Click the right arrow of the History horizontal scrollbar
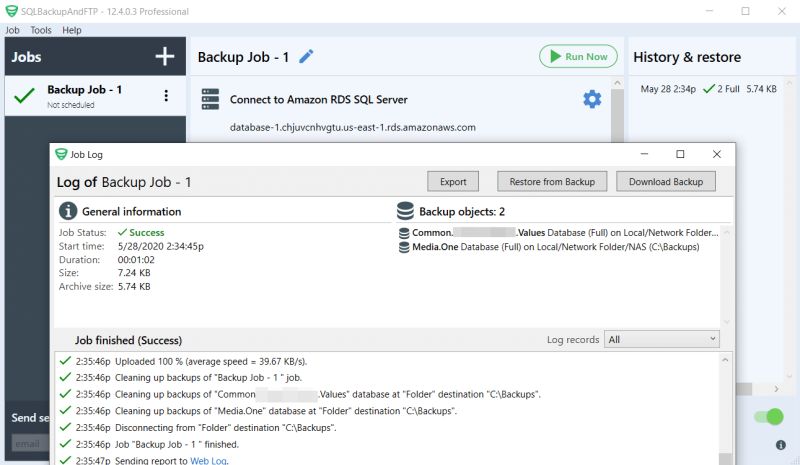This screenshot has height=465, width=800. (x=776, y=389)
